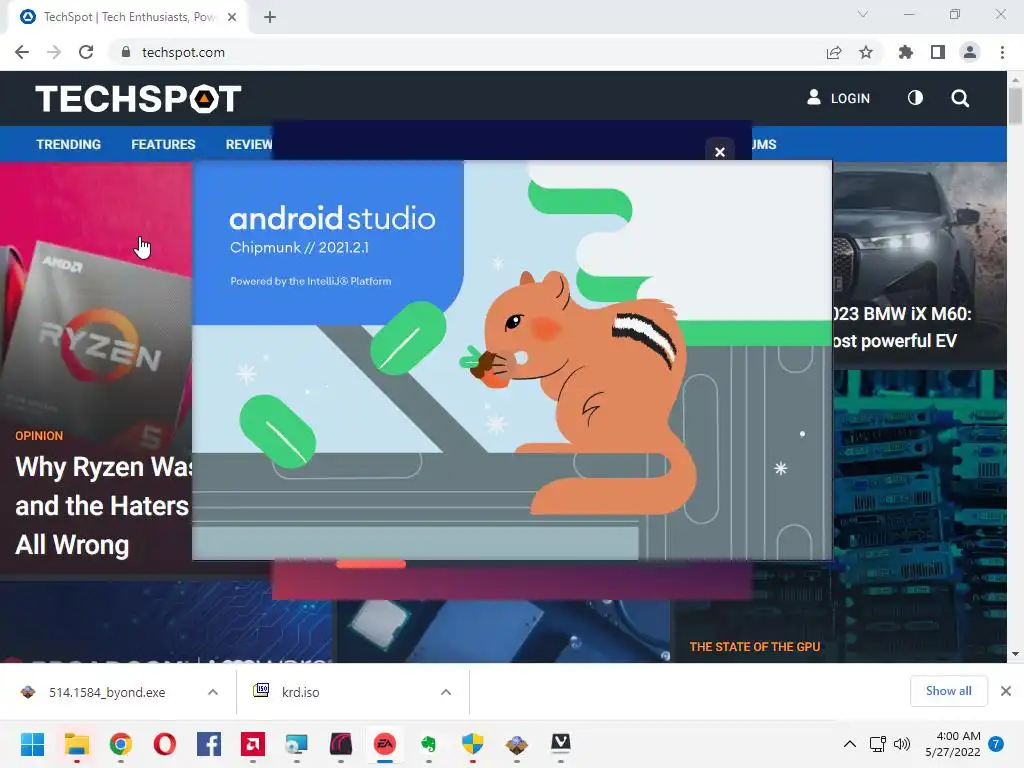
Task: Open a new browser tab
Action: point(270,17)
